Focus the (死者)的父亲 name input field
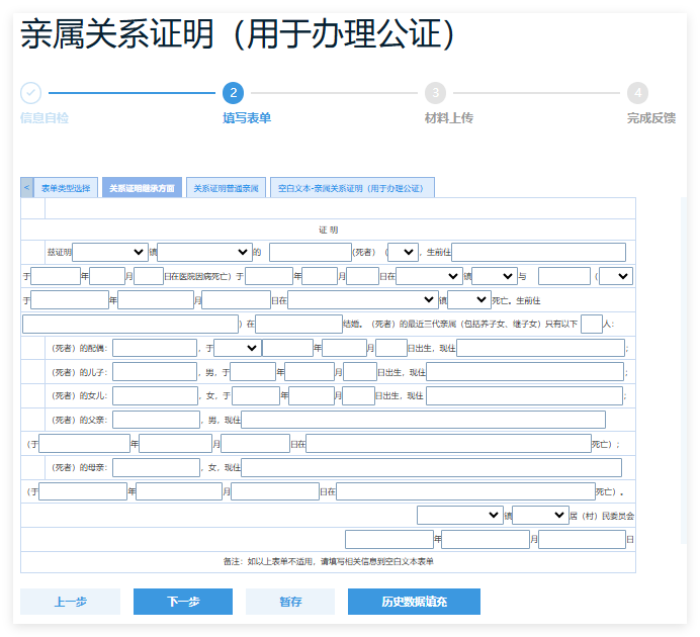Viewport: 700px width, 637px height. pos(155,420)
